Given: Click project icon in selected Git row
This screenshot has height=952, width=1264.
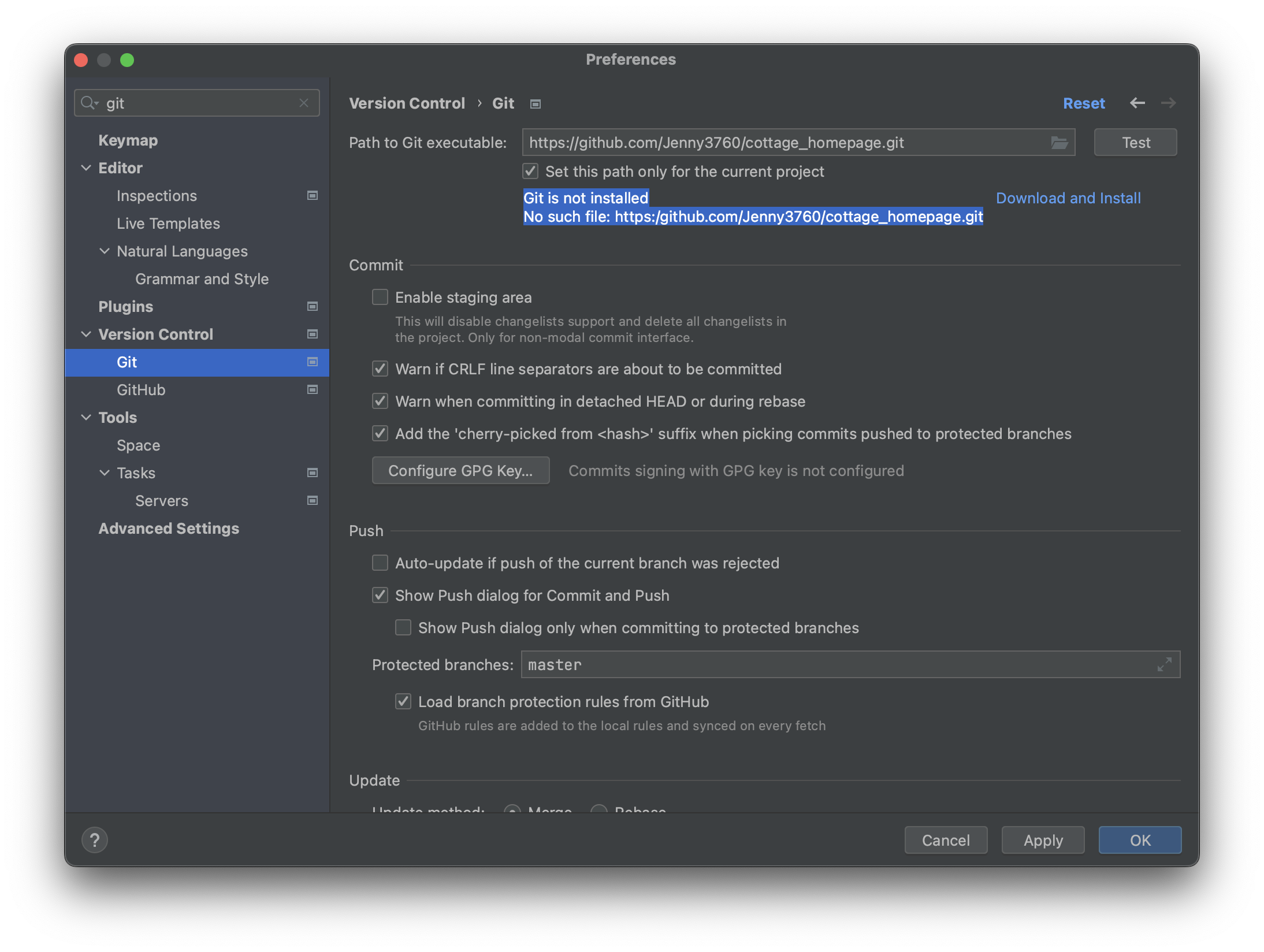Looking at the screenshot, I should (x=313, y=362).
